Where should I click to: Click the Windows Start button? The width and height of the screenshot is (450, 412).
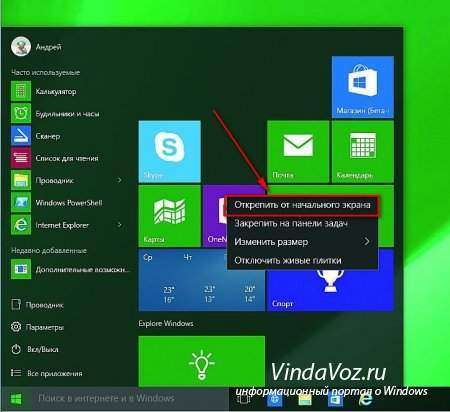click(x=16, y=399)
